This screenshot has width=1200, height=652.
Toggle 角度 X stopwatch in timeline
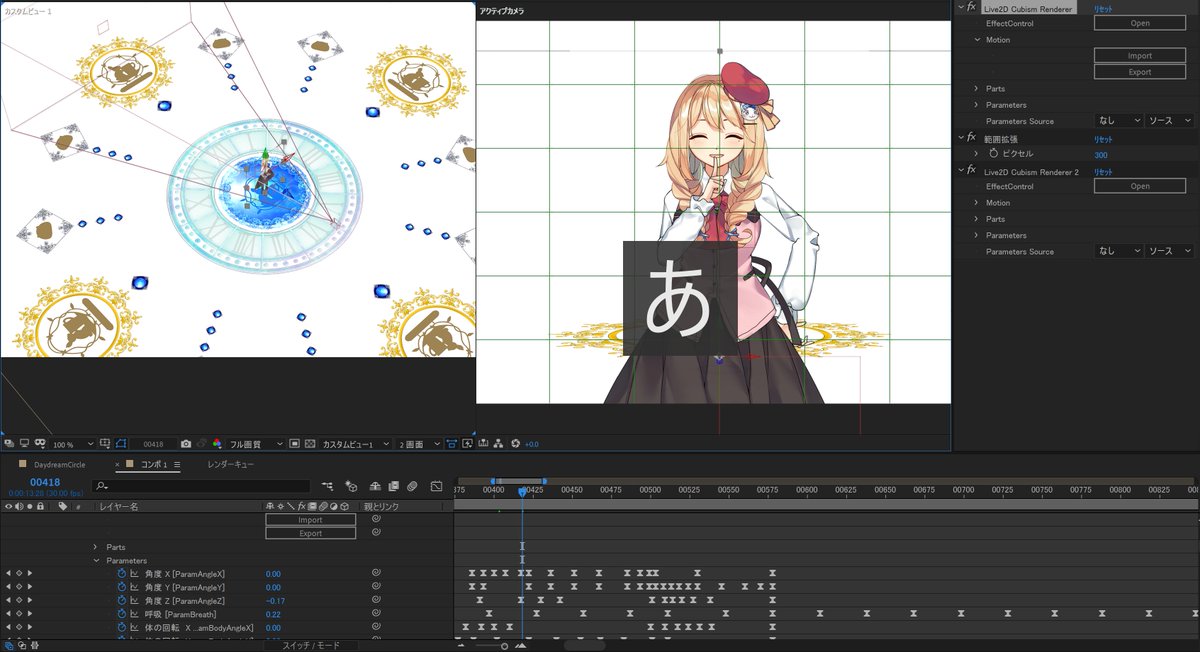coord(122,574)
